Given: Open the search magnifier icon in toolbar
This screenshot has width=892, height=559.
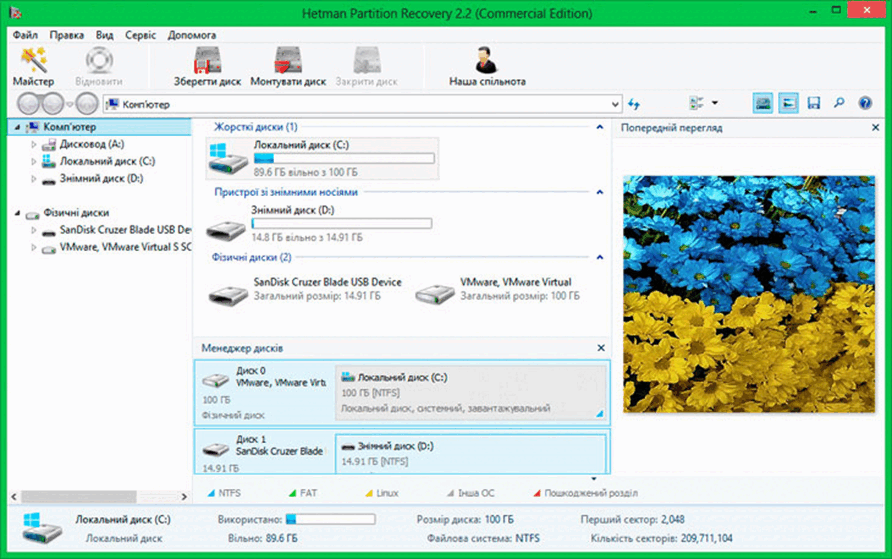Looking at the screenshot, I should pyautogui.click(x=839, y=103).
